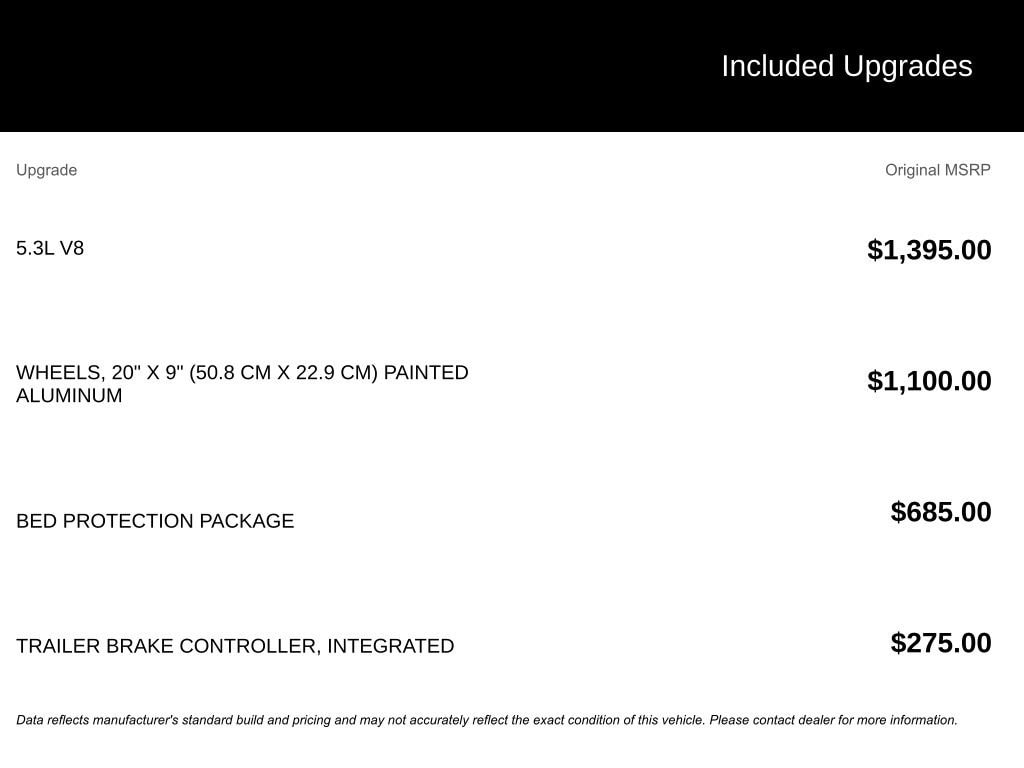Click the $1,395.00 price

929,250
